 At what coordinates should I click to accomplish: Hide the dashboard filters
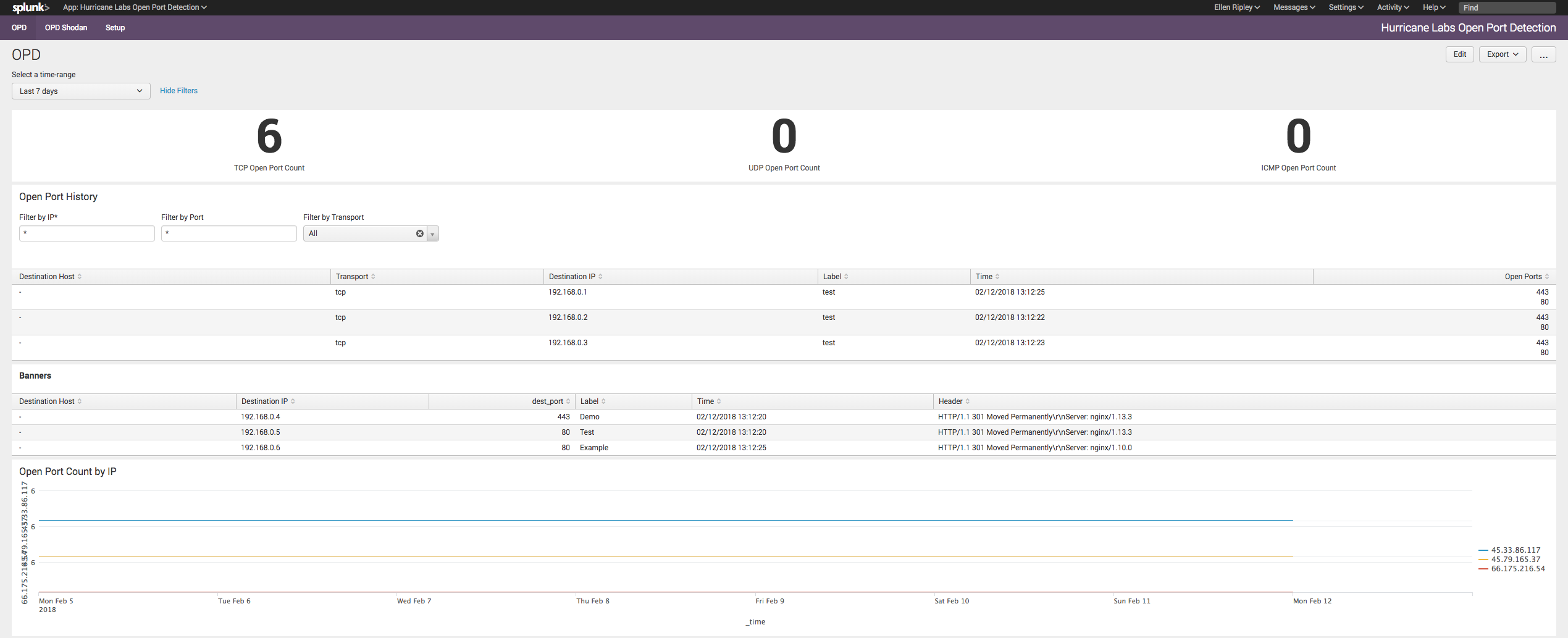coord(178,90)
